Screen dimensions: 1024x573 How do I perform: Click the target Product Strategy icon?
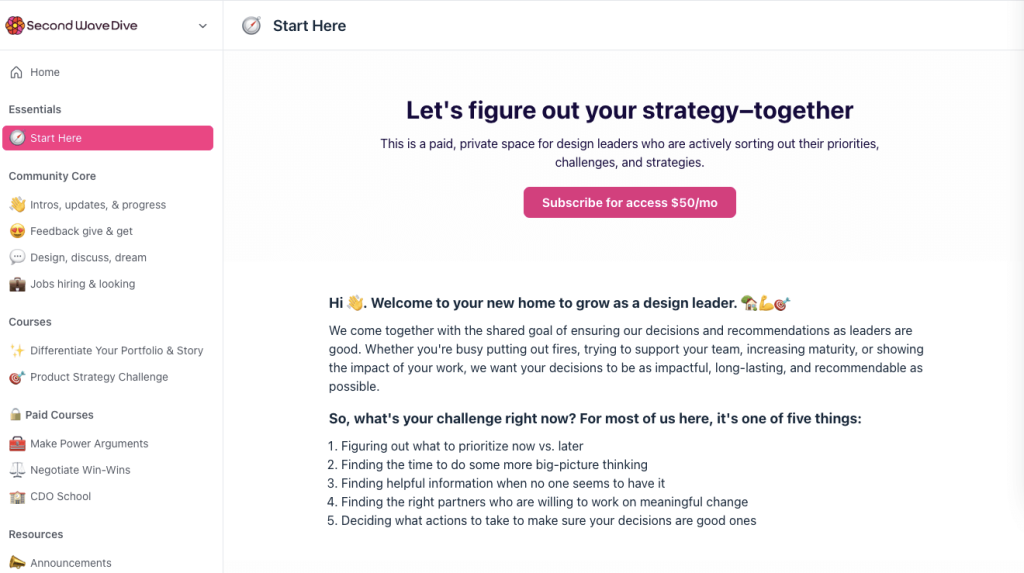click(x=17, y=377)
